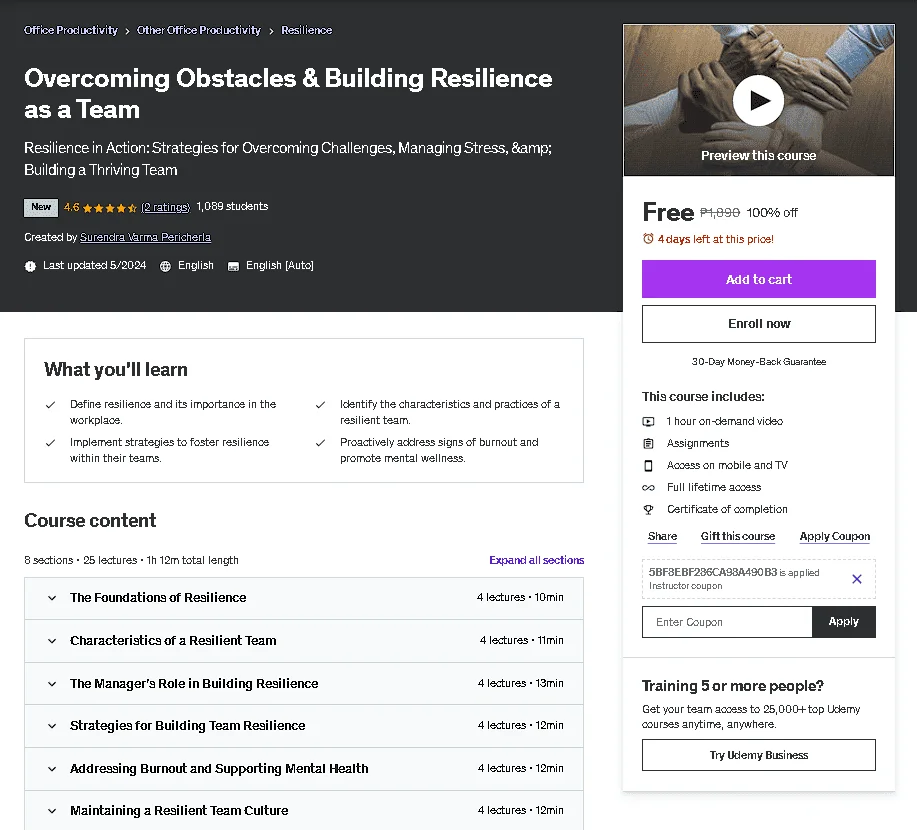Click the breadcrumb arrow after Office Productivity
Viewport: 917px width, 830px height.
click(x=127, y=31)
